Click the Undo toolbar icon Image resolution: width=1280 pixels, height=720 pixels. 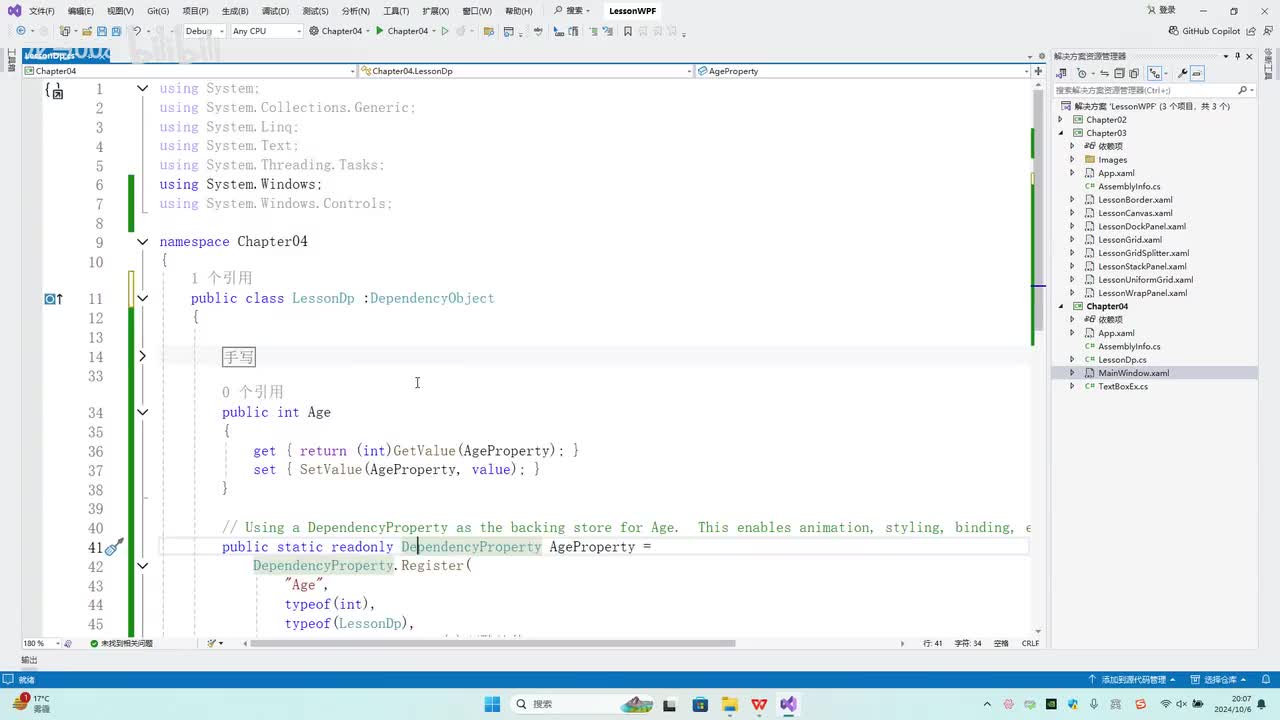137,31
